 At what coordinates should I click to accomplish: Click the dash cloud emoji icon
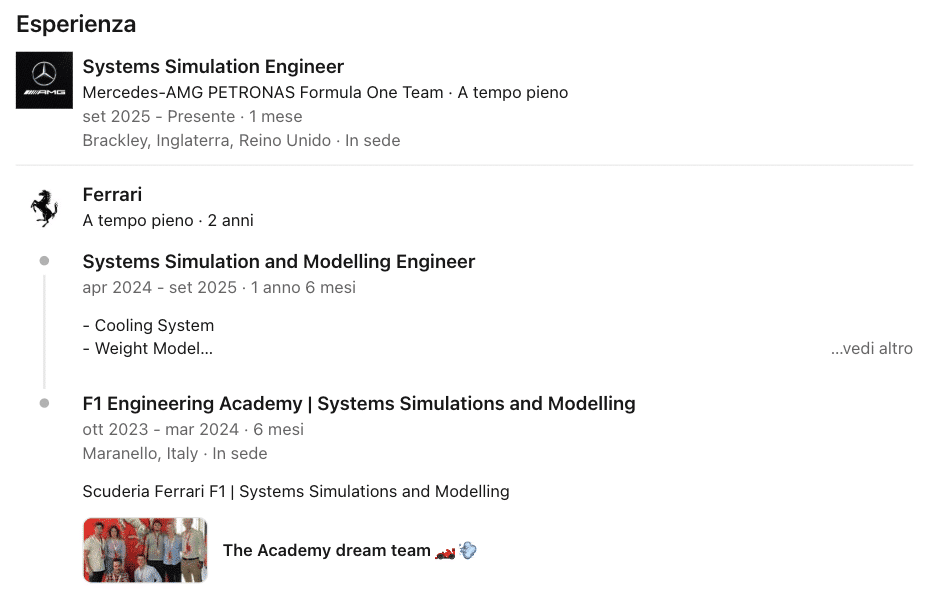point(467,551)
